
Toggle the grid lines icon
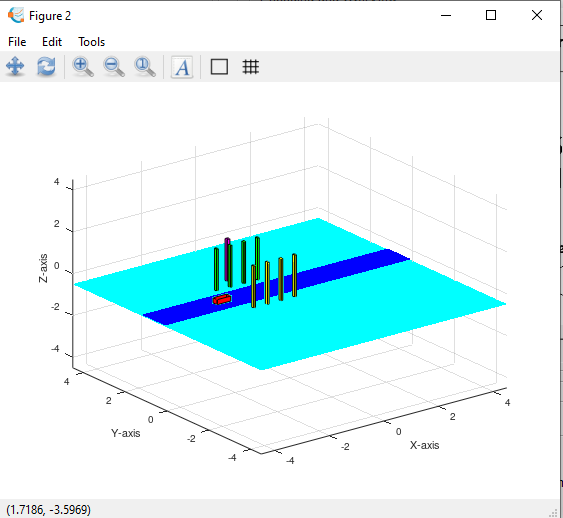(251, 67)
